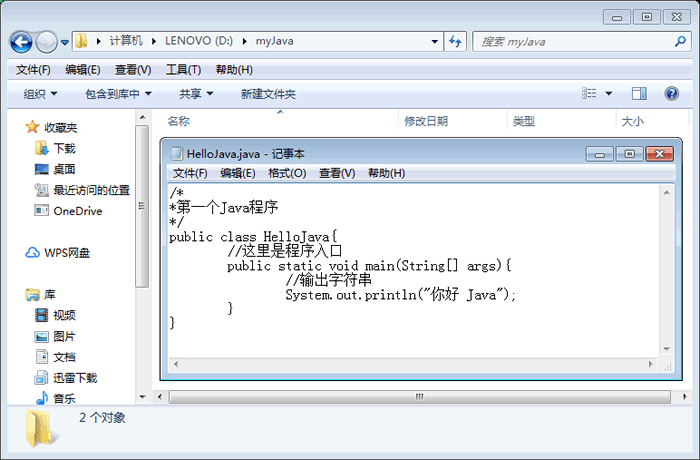This screenshot has height=460, width=700.
Task: Click the 新建文件夹 button
Action: click(268, 94)
